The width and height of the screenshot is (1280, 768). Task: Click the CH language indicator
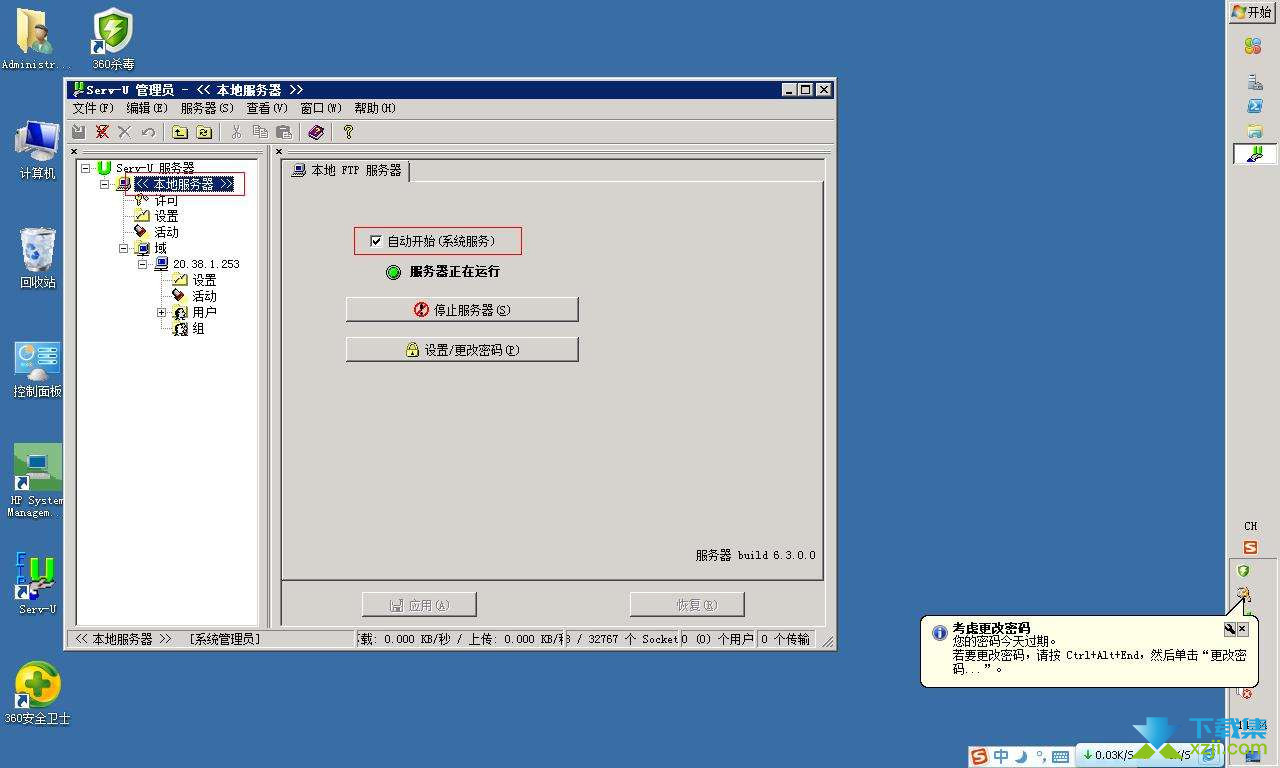click(1250, 526)
